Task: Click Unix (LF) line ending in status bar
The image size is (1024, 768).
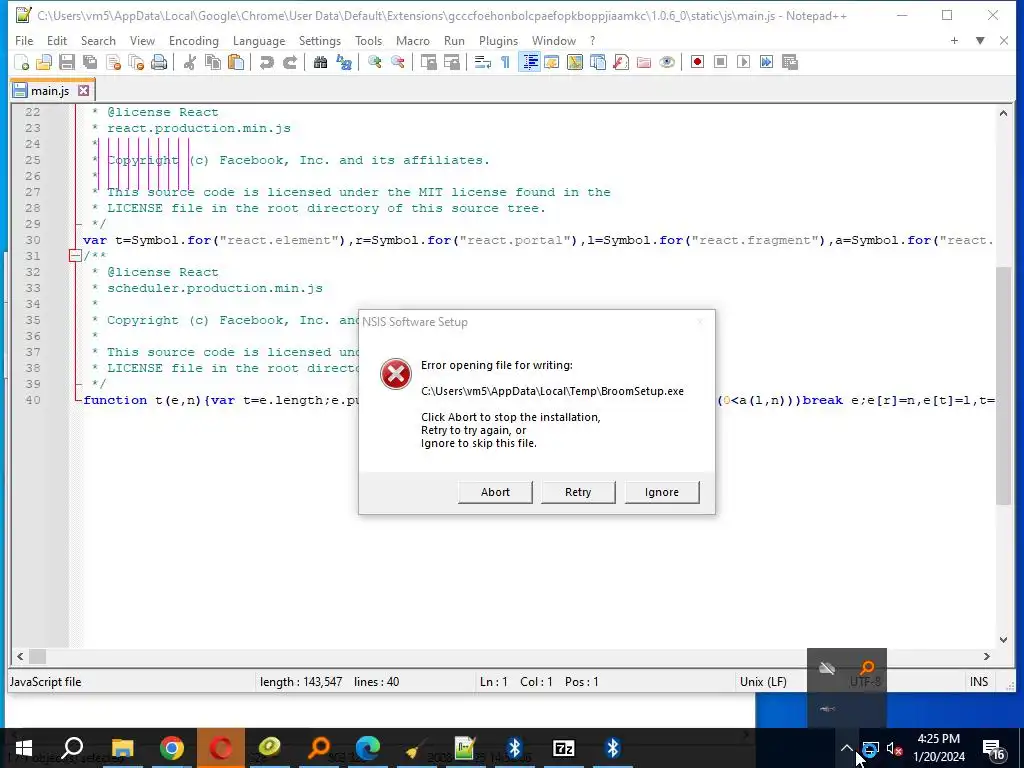Action: [x=763, y=682]
